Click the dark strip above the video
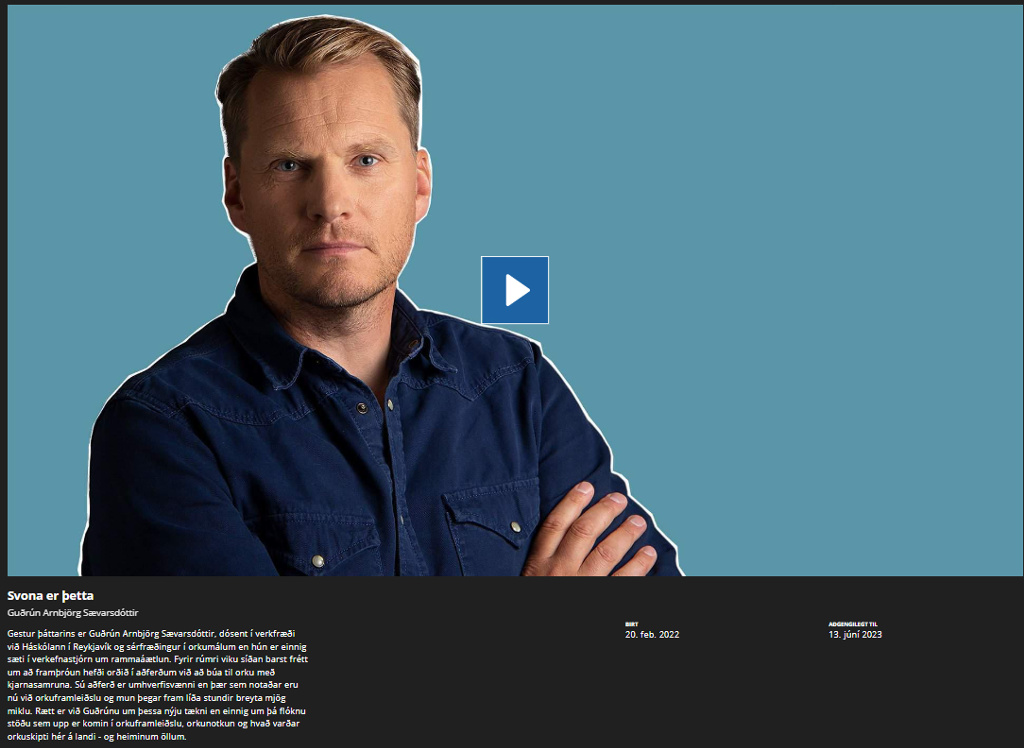This screenshot has height=748, width=1024. pyautogui.click(x=512, y=2)
